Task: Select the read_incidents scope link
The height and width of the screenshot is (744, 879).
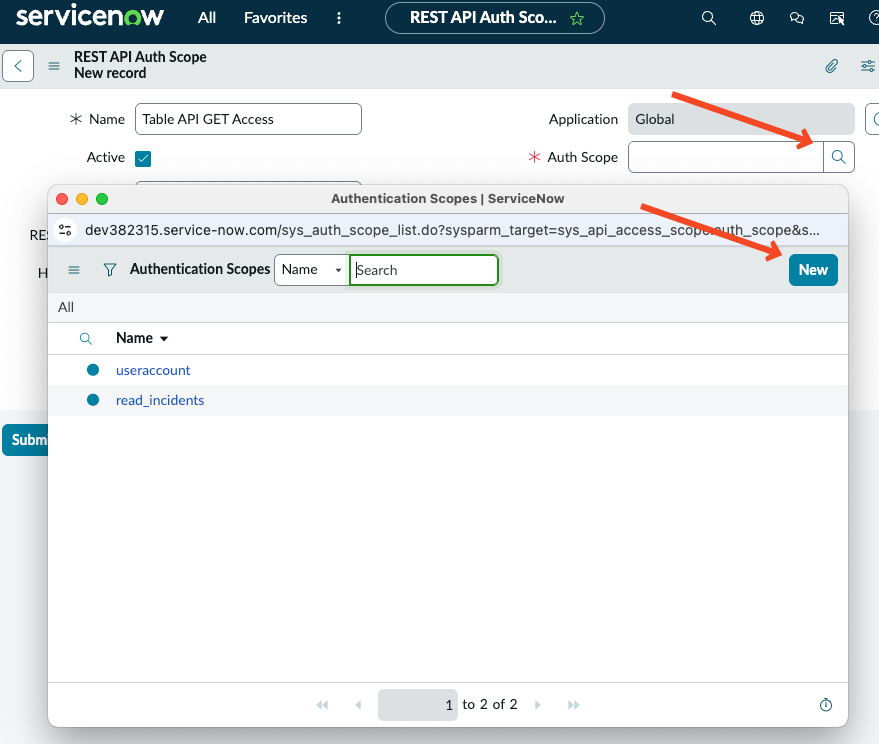Action: [160, 400]
